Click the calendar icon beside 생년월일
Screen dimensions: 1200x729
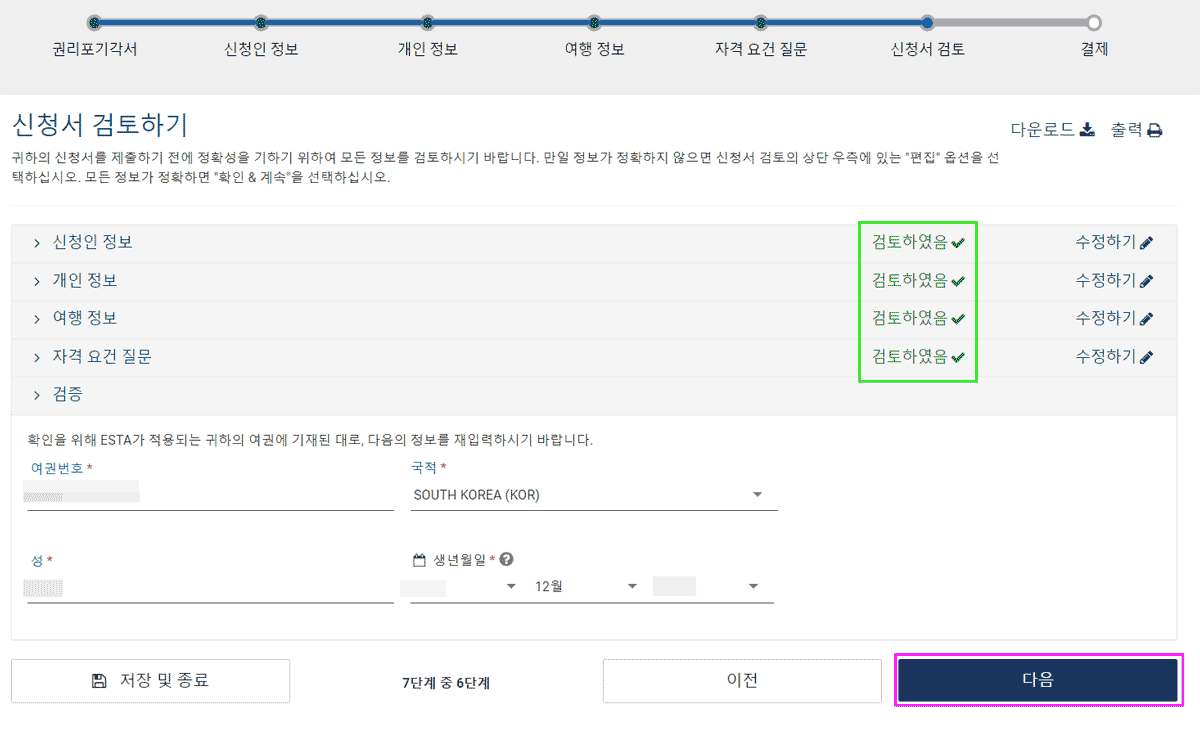(x=419, y=560)
